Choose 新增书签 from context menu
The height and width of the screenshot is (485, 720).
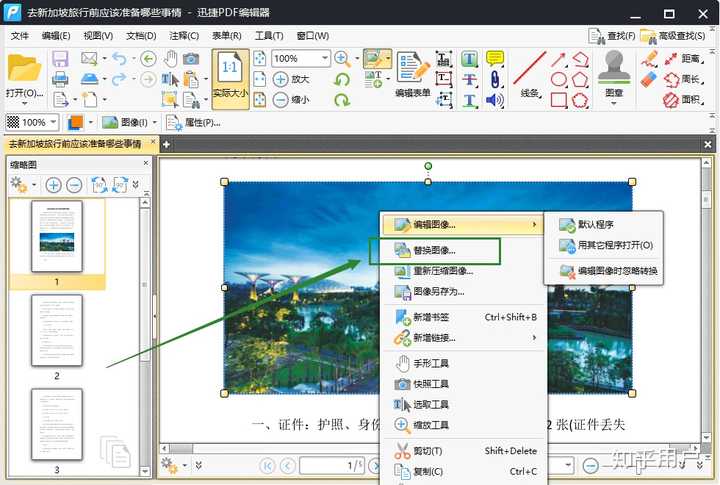(x=464, y=317)
